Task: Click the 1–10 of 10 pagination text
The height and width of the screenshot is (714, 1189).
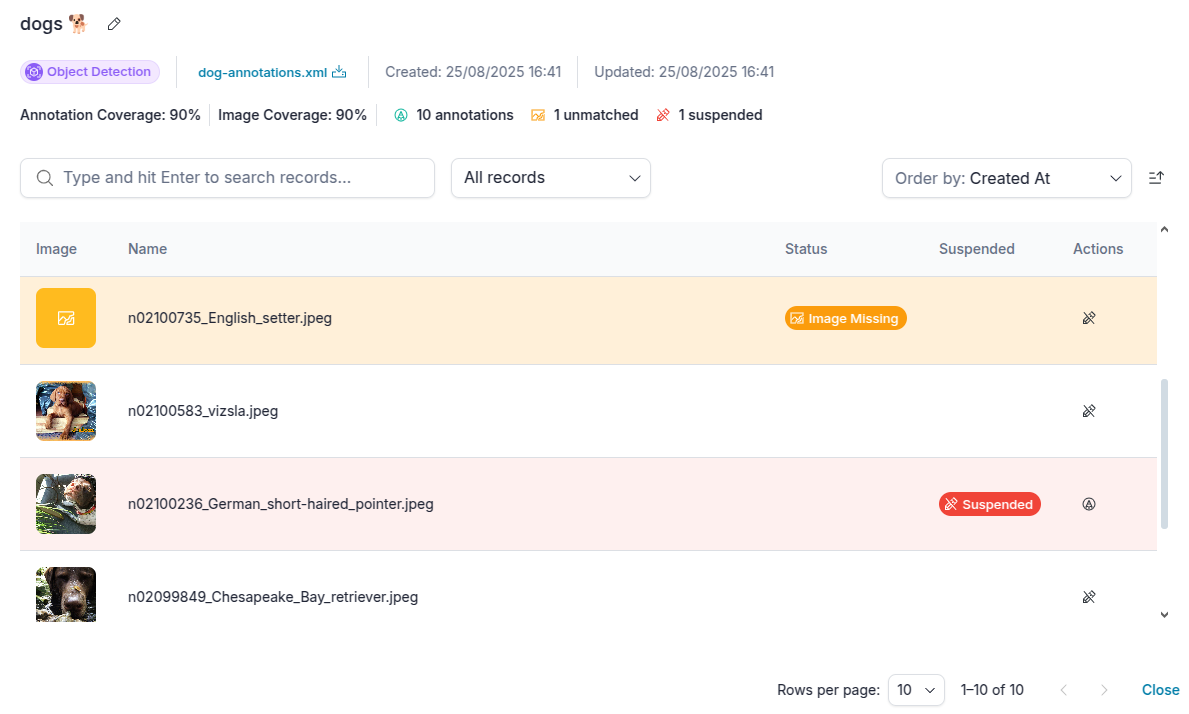Action: pyautogui.click(x=992, y=691)
